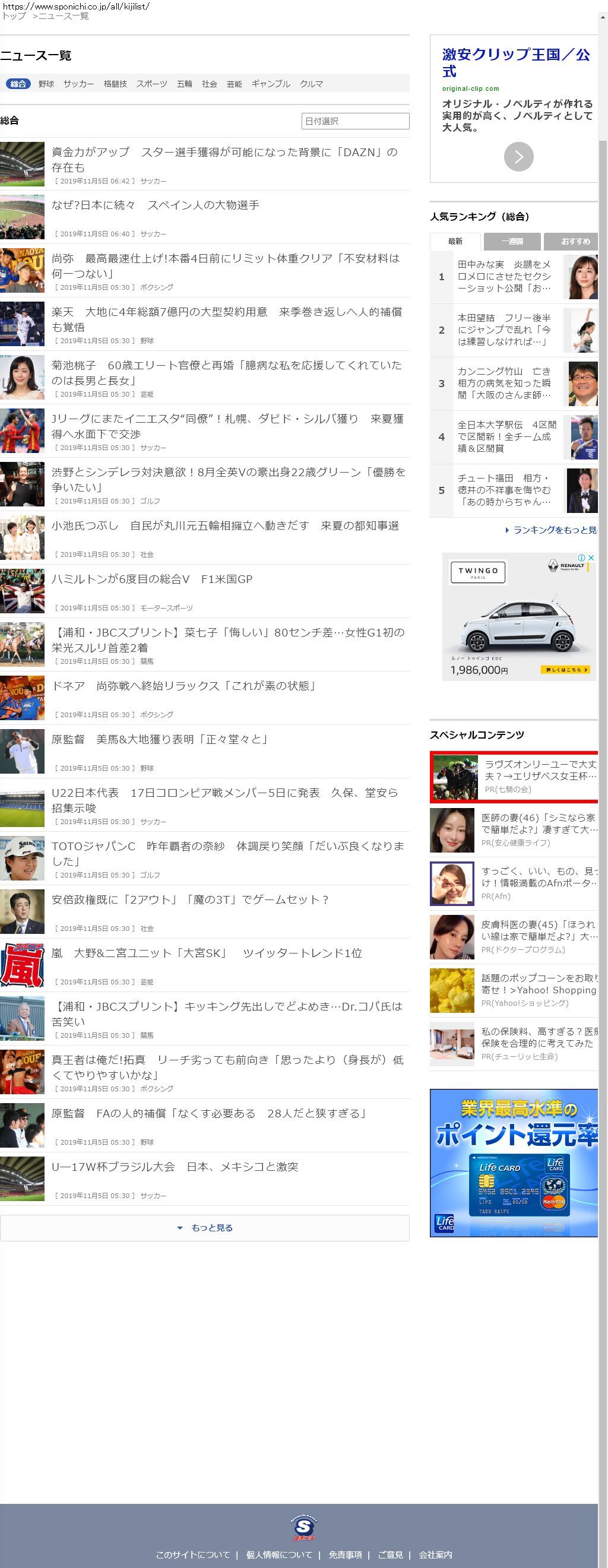The image size is (608, 1568).
Task: Open the popcorn Yahoo Shopping thumbnail
Action: coord(452,990)
